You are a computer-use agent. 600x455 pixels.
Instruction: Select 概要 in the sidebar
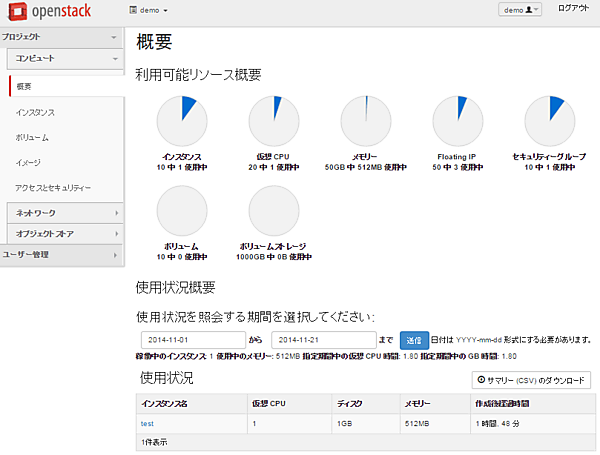(25, 86)
